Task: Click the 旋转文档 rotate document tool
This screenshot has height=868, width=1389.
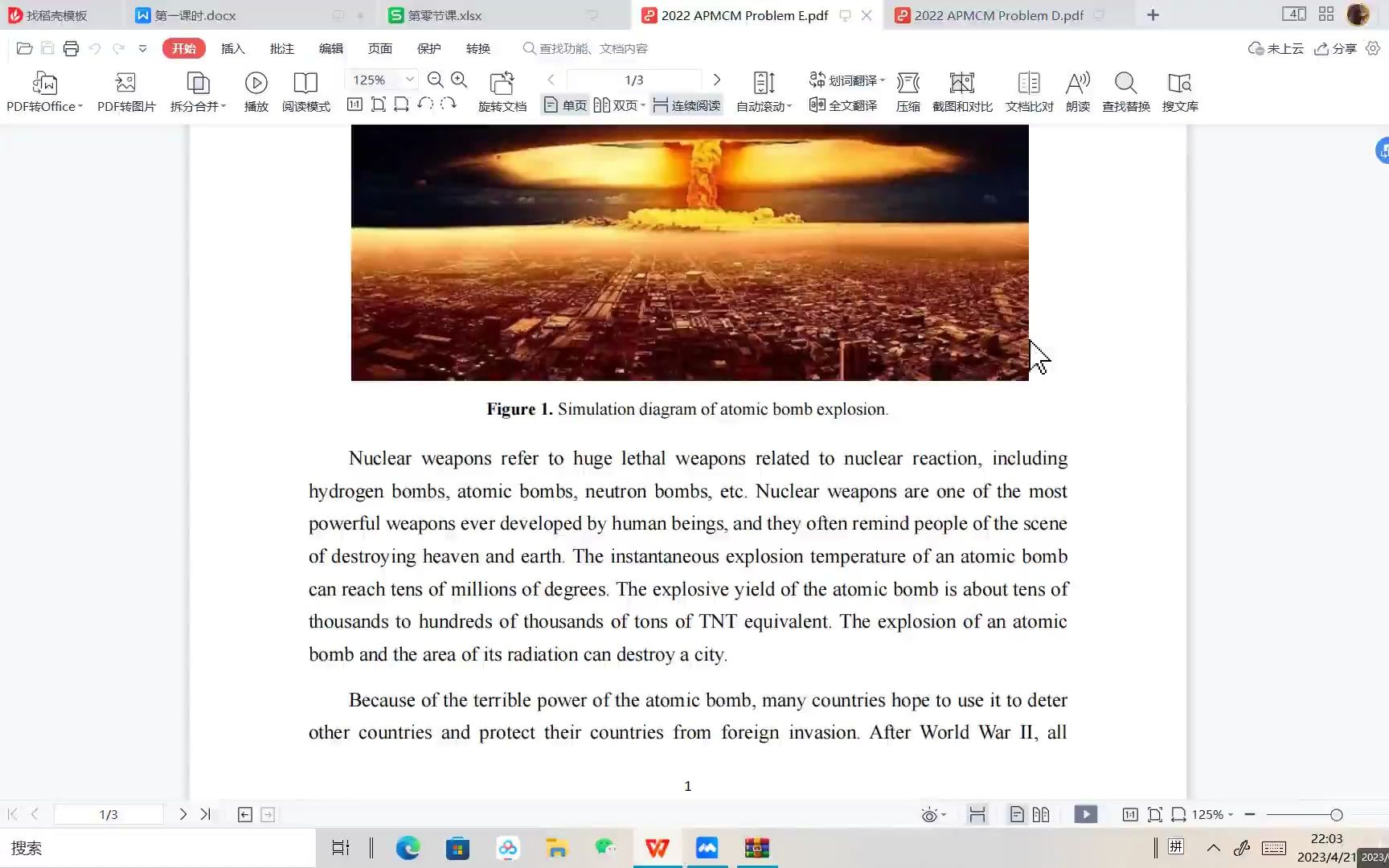Action: (x=502, y=92)
